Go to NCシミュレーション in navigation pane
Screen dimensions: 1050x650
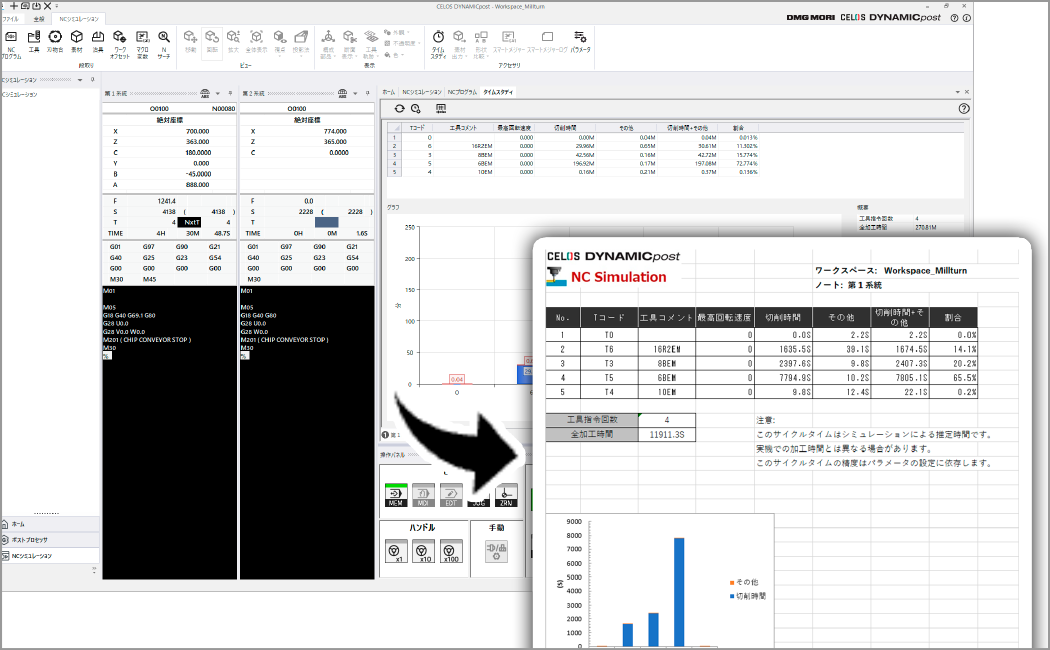tap(50, 556)
